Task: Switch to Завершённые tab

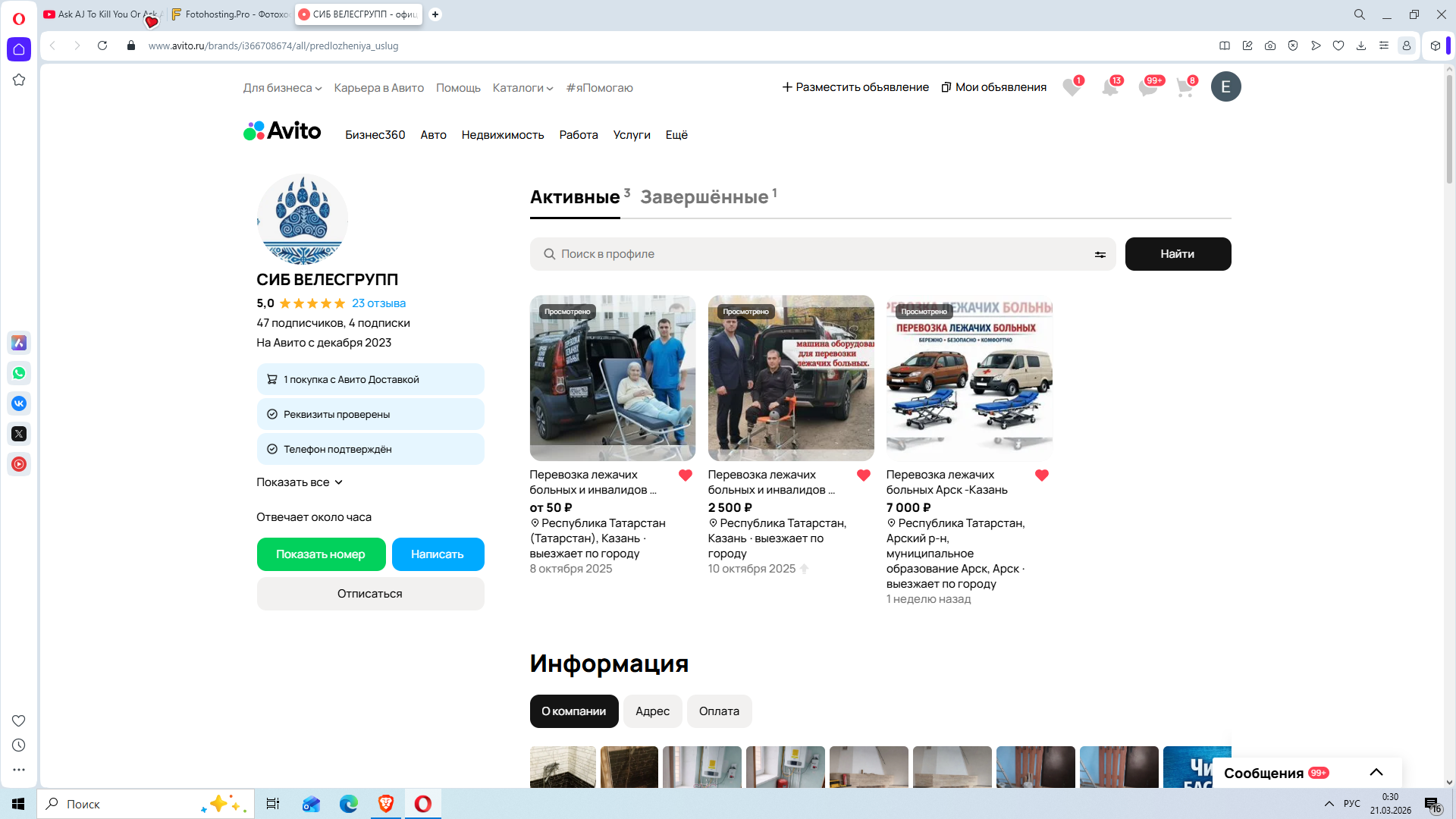Action: [x=704, y=197]
